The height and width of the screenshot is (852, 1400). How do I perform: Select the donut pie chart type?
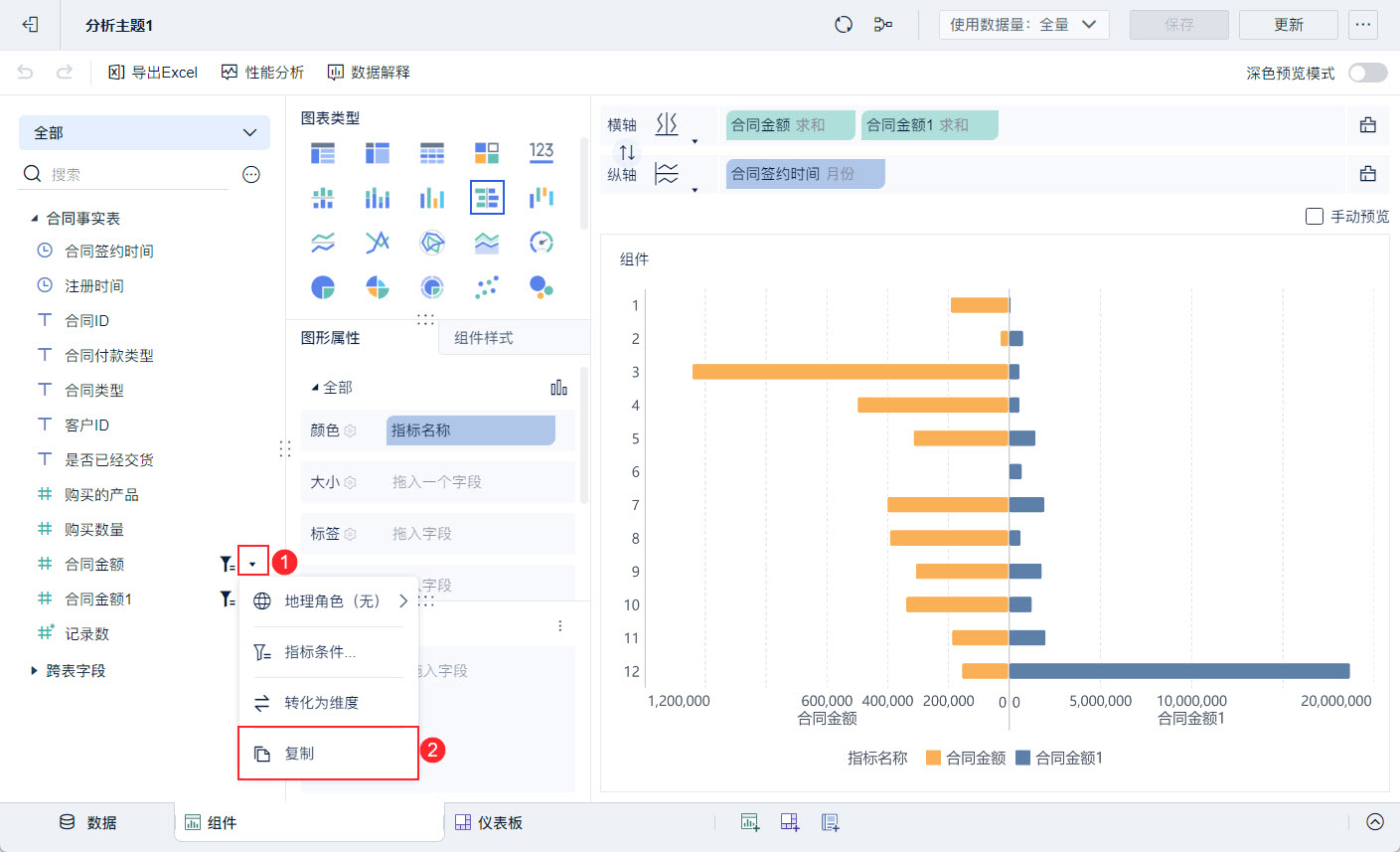click(432, 287)
